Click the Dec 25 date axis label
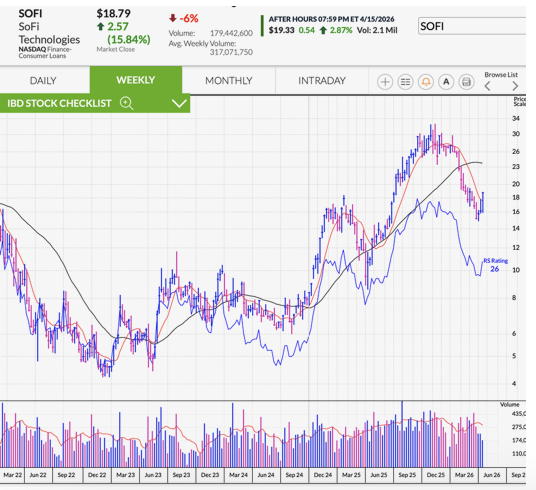Viewport: 536px width, 490px height. (436, 475)
